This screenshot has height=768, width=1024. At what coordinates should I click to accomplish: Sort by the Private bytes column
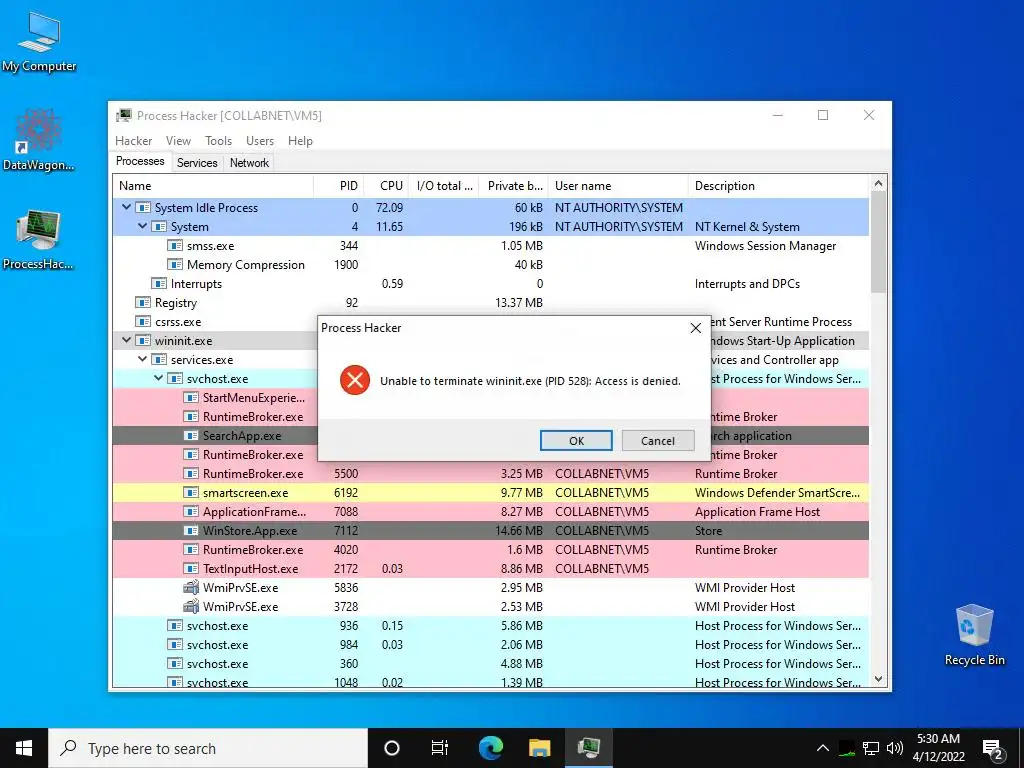(513, 185)
